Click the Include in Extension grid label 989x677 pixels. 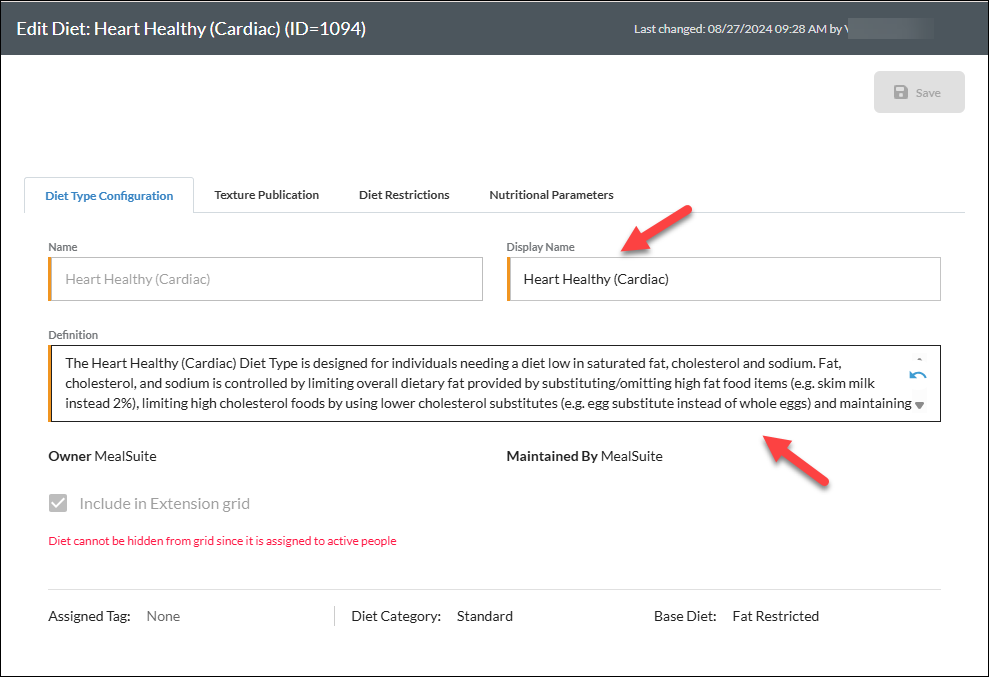pyautogui.click(x=165, y=503)
